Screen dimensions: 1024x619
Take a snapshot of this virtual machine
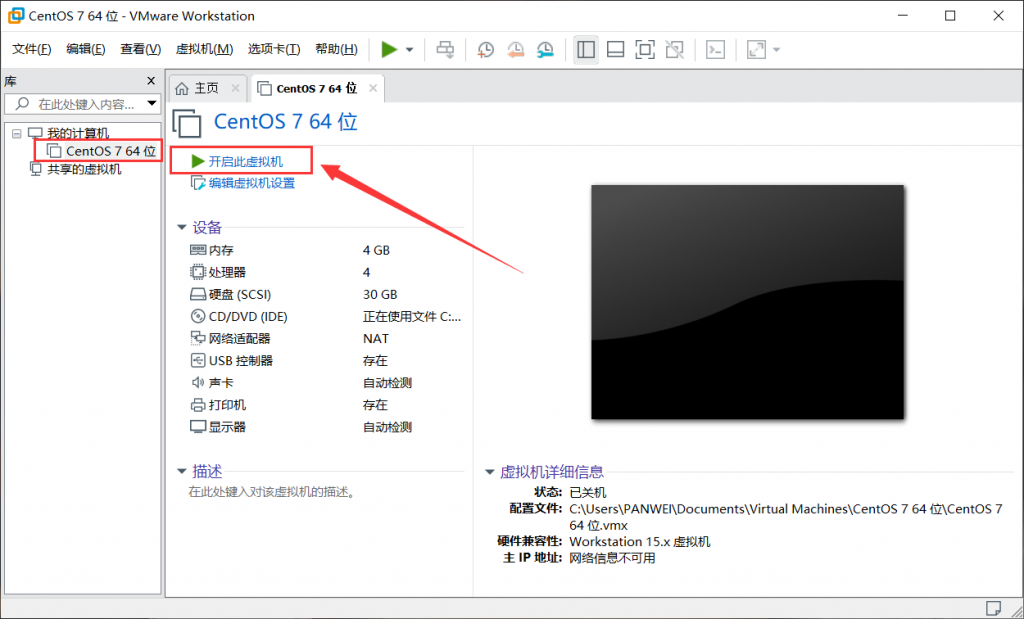pyautogui.click(x=485, y=50)
